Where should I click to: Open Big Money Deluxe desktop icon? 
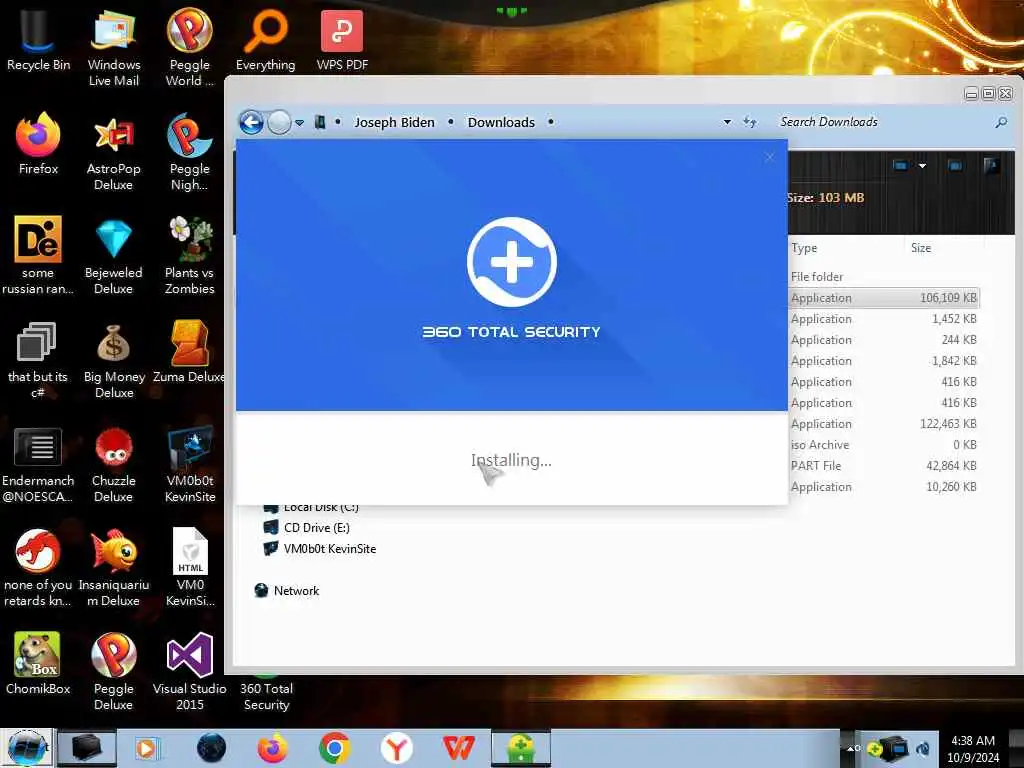(x=114, y=359)
